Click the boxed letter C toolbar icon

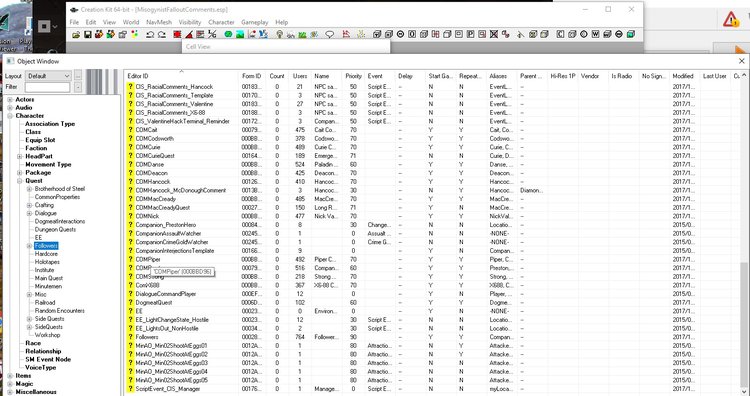coord(560,34)
